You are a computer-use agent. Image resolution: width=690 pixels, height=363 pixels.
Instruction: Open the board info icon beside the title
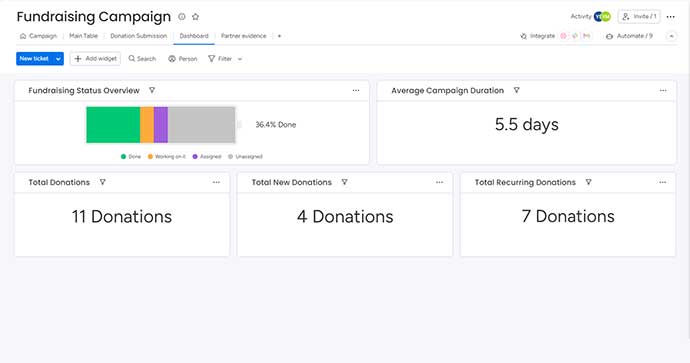(182, 17)
